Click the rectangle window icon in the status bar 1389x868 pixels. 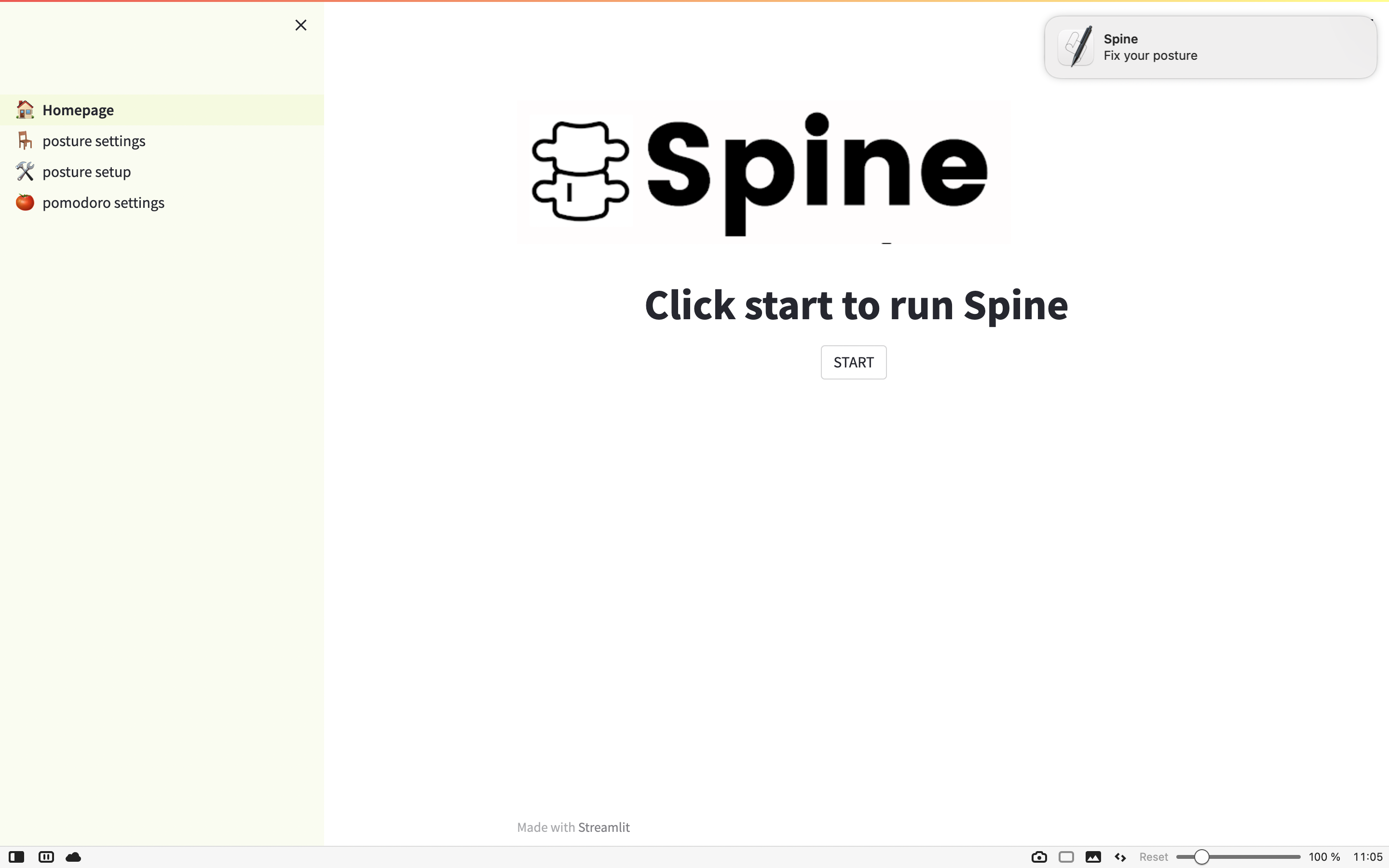point(1066,857)
